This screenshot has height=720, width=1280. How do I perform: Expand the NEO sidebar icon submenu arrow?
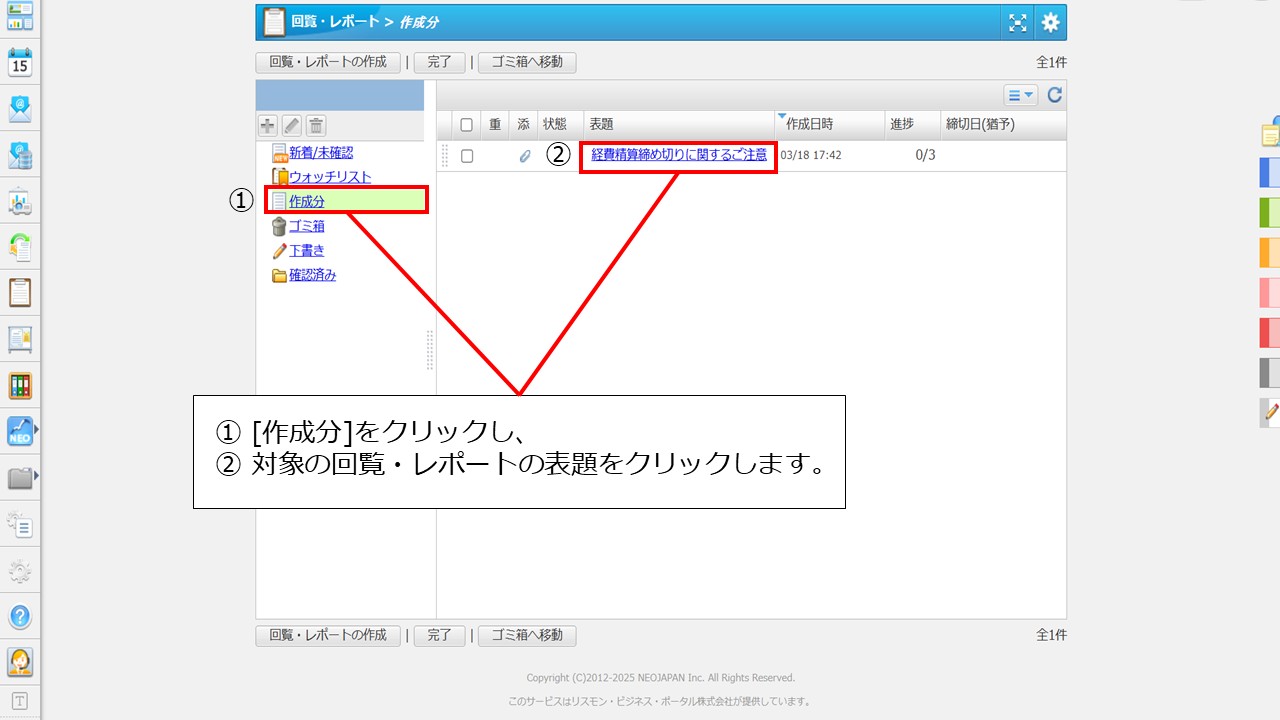(37, 429)
